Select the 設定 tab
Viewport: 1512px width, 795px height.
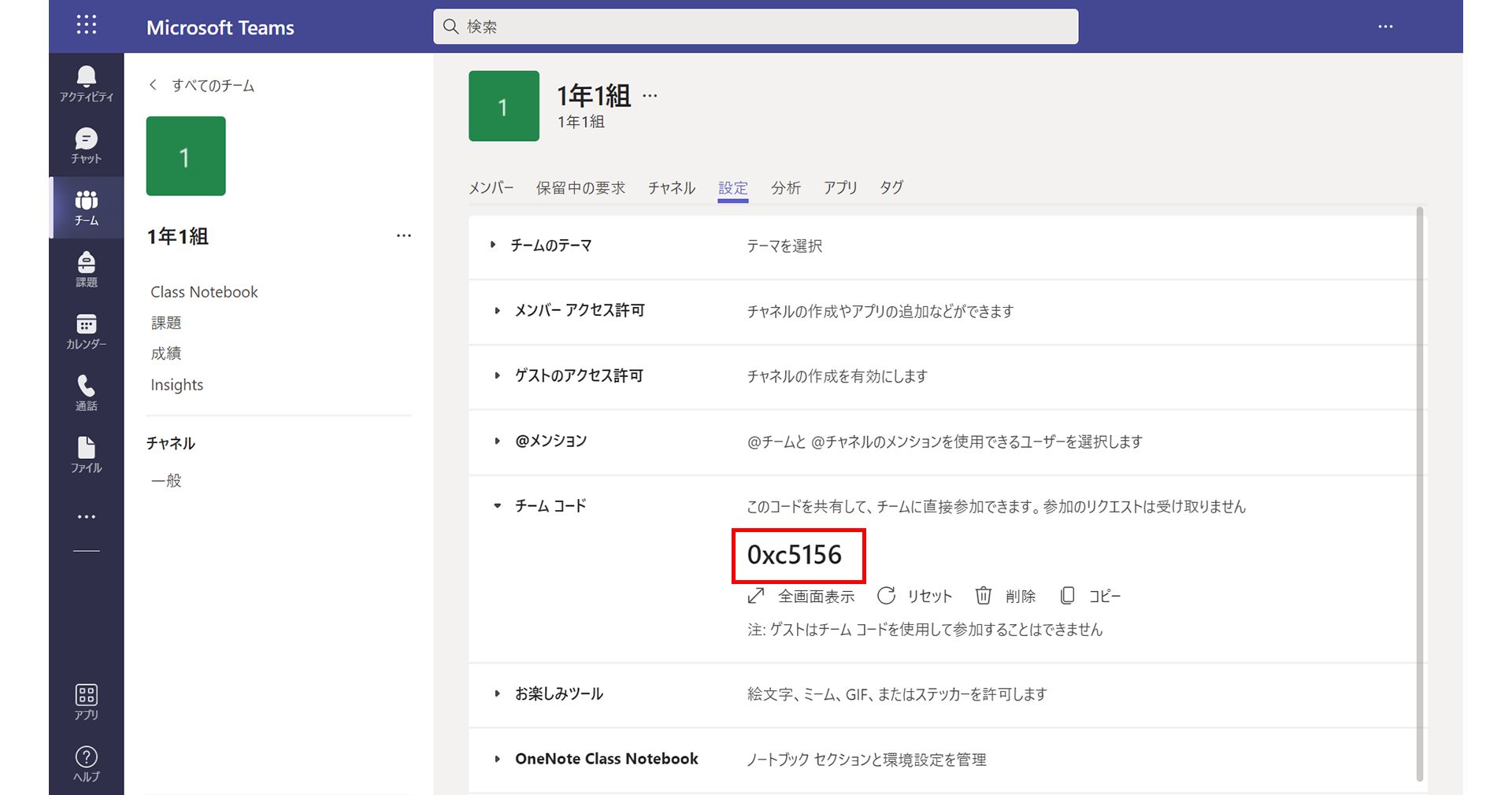click(733, 187)
